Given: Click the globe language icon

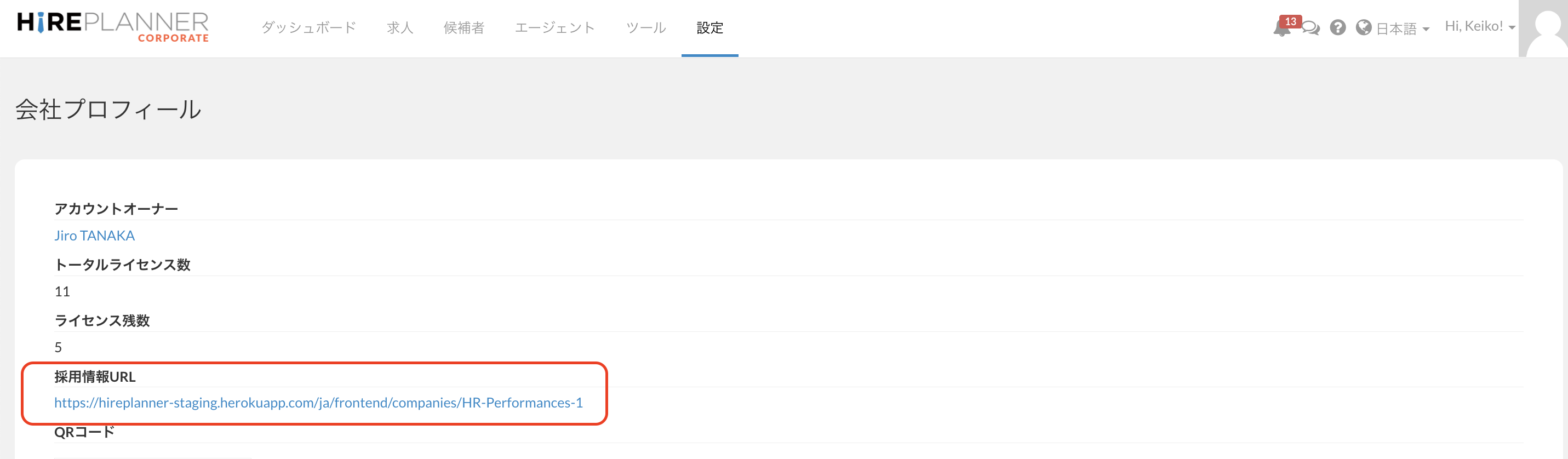Looking at the screenshot, I should (x=1364, y=27).
